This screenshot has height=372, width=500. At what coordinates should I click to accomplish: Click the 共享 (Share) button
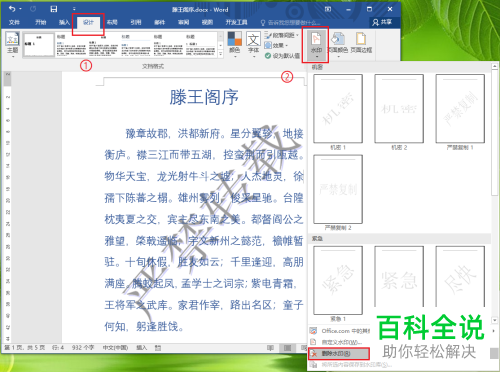pos(382,22)
